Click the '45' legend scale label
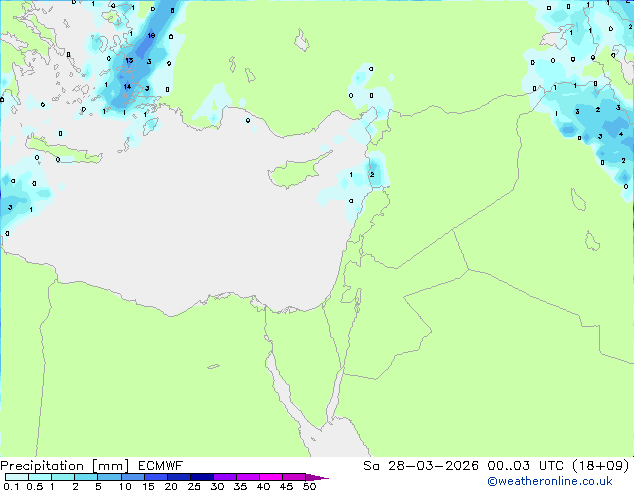The height and width of the screenshot is (490, 634). point(286,486)
